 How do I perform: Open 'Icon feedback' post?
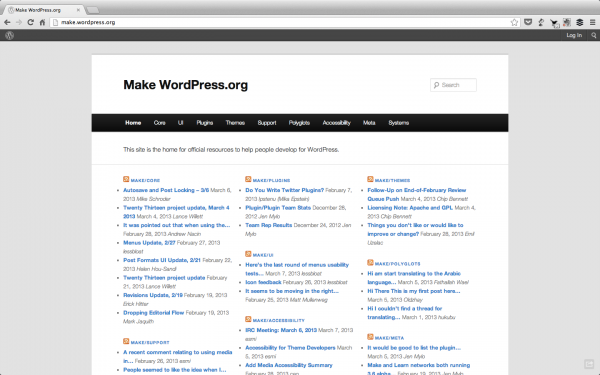tap(263, 282)
